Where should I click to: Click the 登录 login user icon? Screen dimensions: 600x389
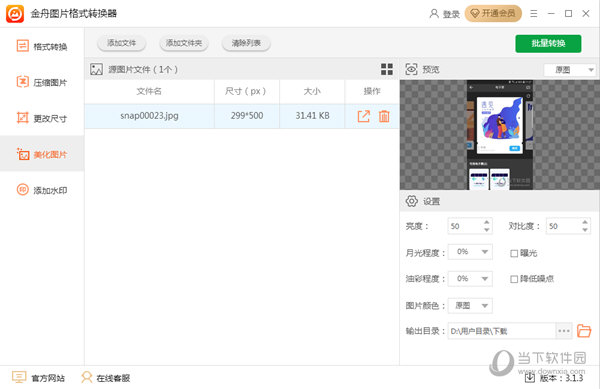(x=434, y=14)
